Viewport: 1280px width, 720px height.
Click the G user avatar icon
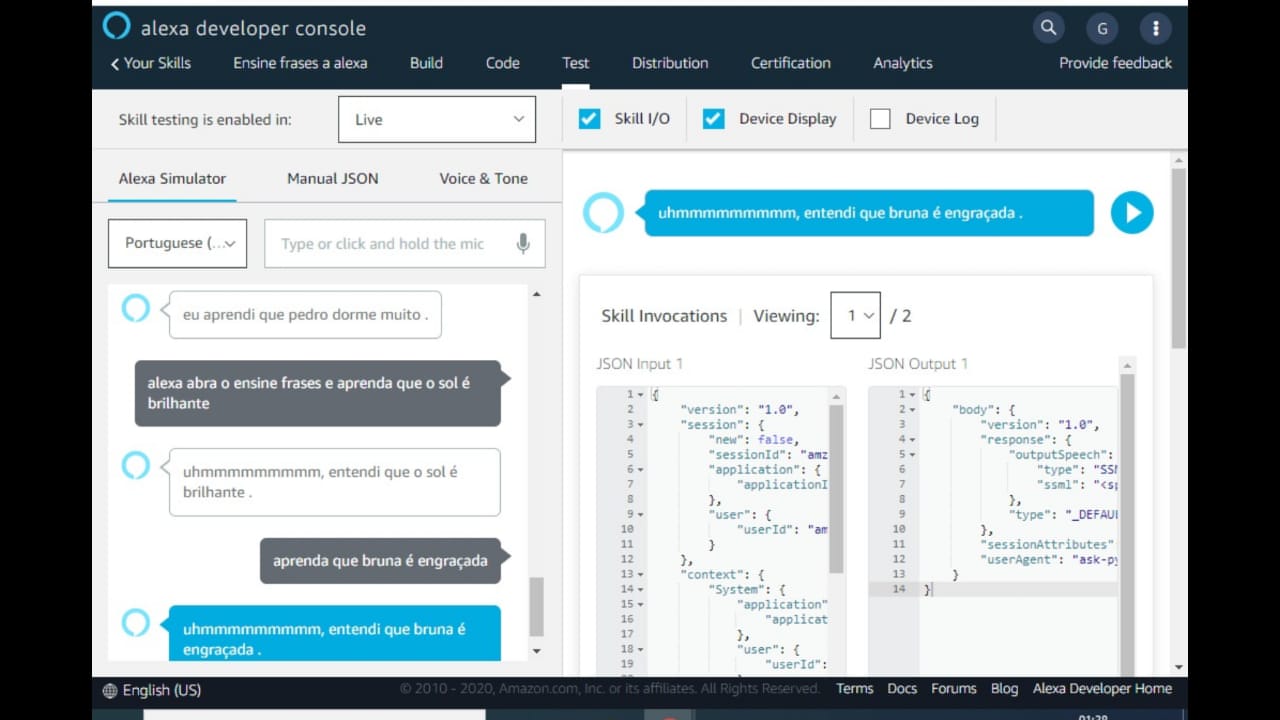(x=1102, y=28)
